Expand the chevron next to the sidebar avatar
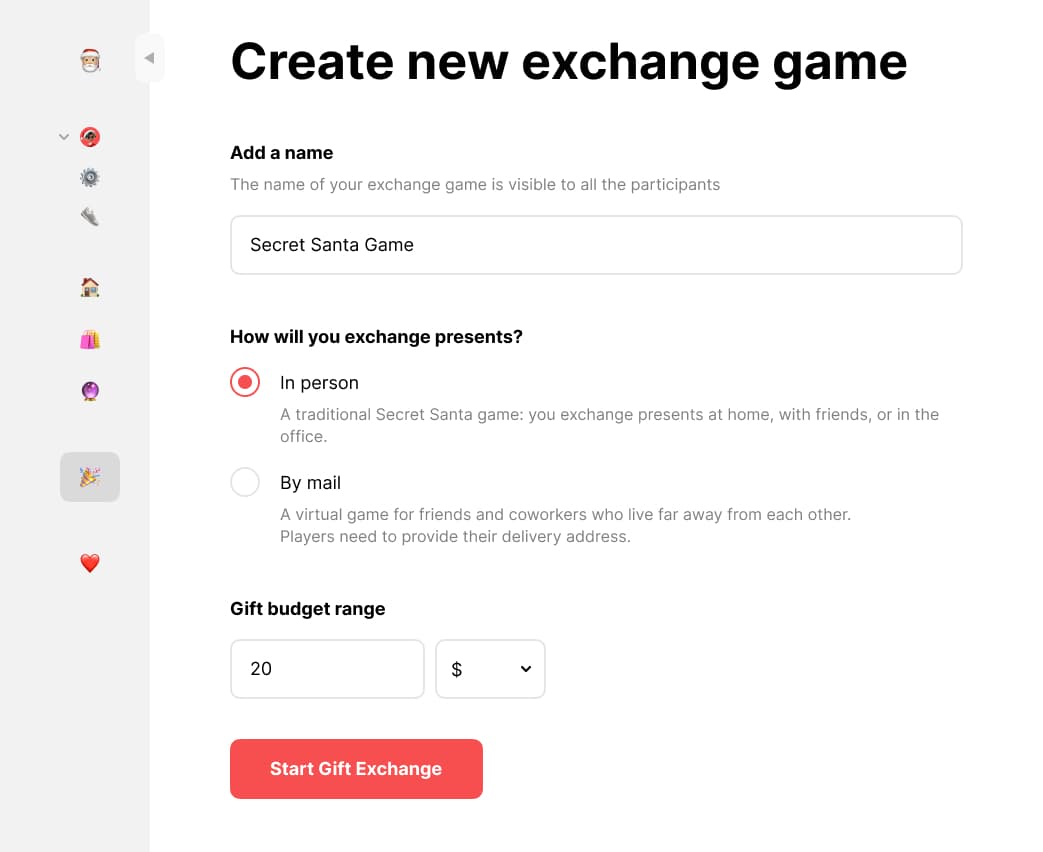The image size is (1043, 852). (x=63, y=136)
